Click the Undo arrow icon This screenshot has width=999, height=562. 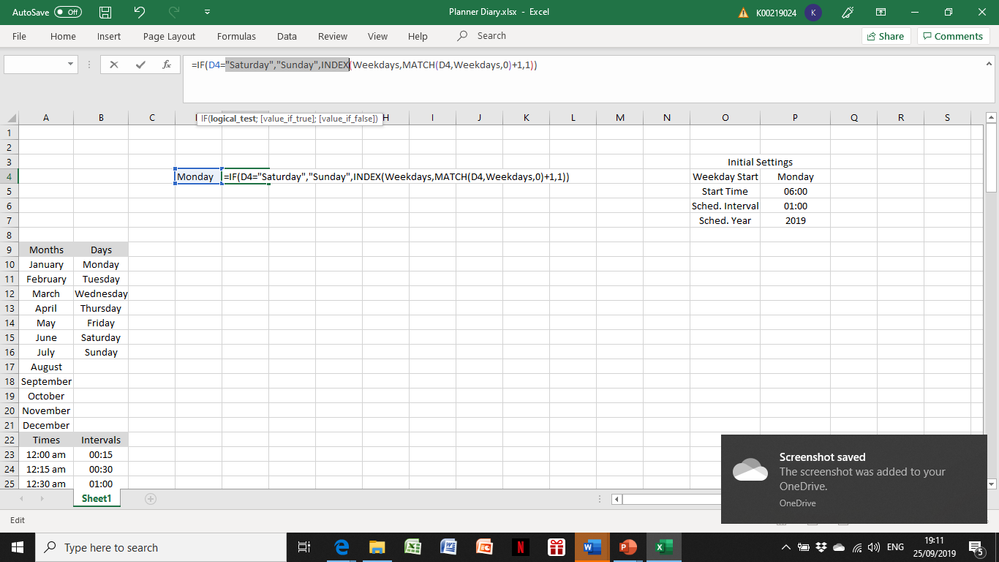pyautogui.click(x=140, y=12)
